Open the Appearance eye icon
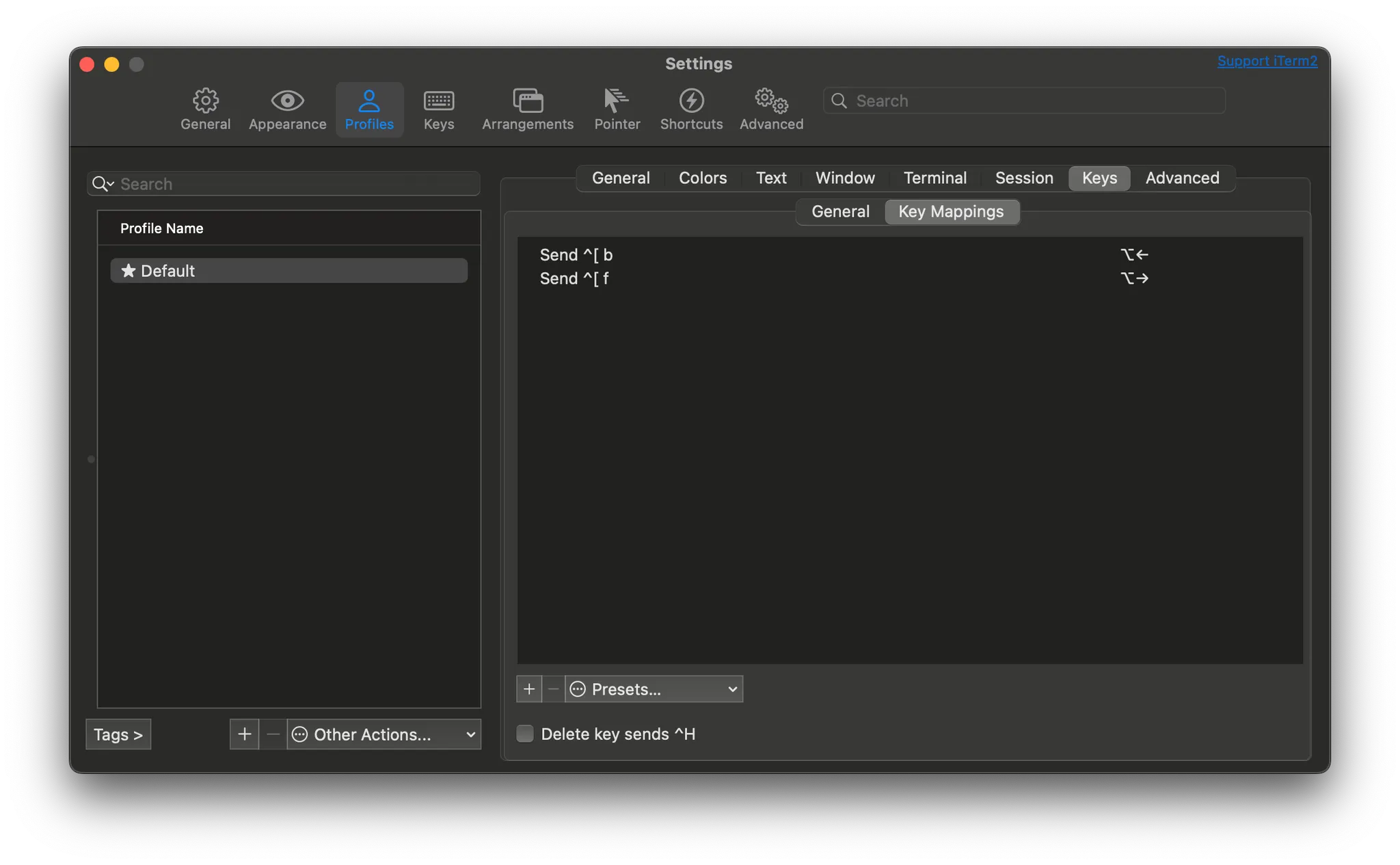The height and width of the screenshot is (865, 1400). pos(287,101)
